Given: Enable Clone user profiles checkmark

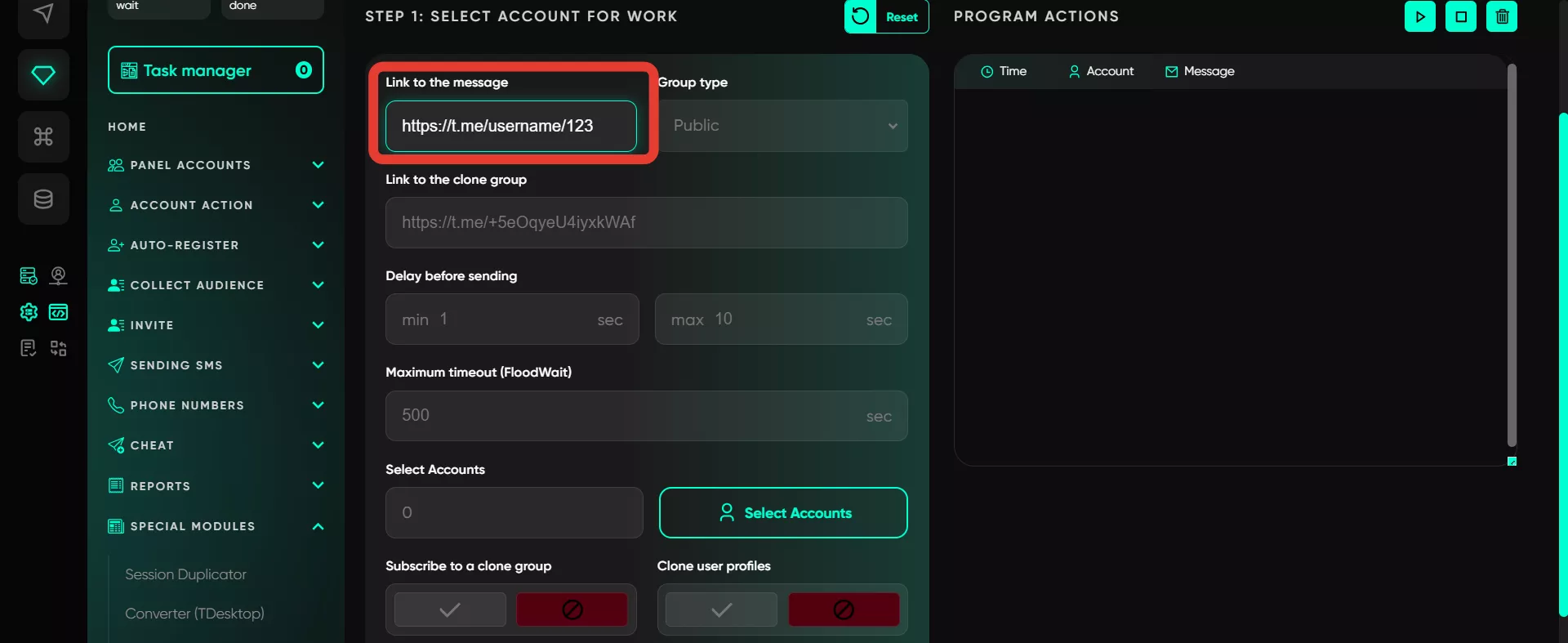Looking at the screenshot, I should 721,610.
